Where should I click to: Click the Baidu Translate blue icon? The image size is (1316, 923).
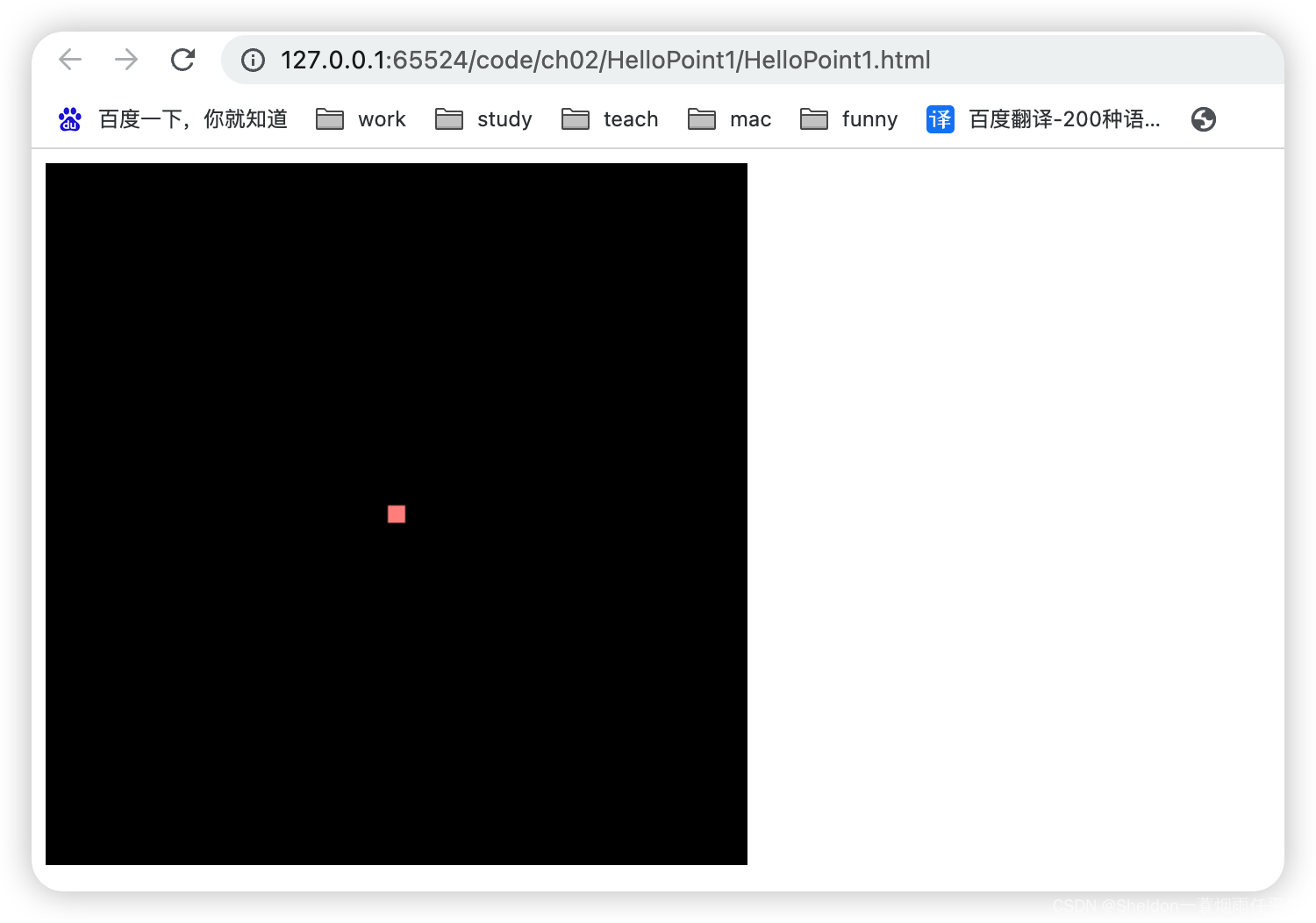click(941, 119)
